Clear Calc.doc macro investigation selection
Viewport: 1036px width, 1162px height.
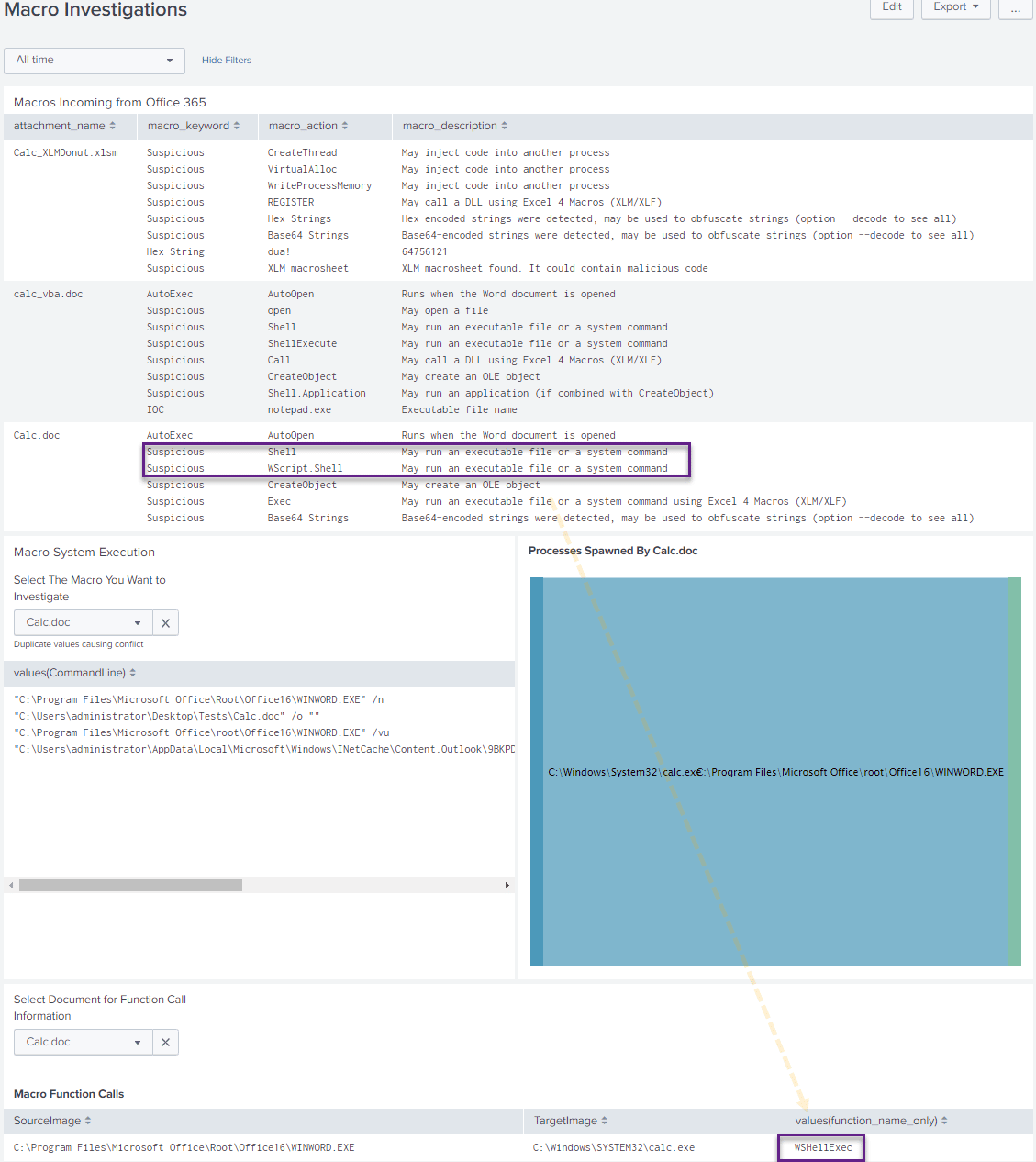click(x=165, y=622)
